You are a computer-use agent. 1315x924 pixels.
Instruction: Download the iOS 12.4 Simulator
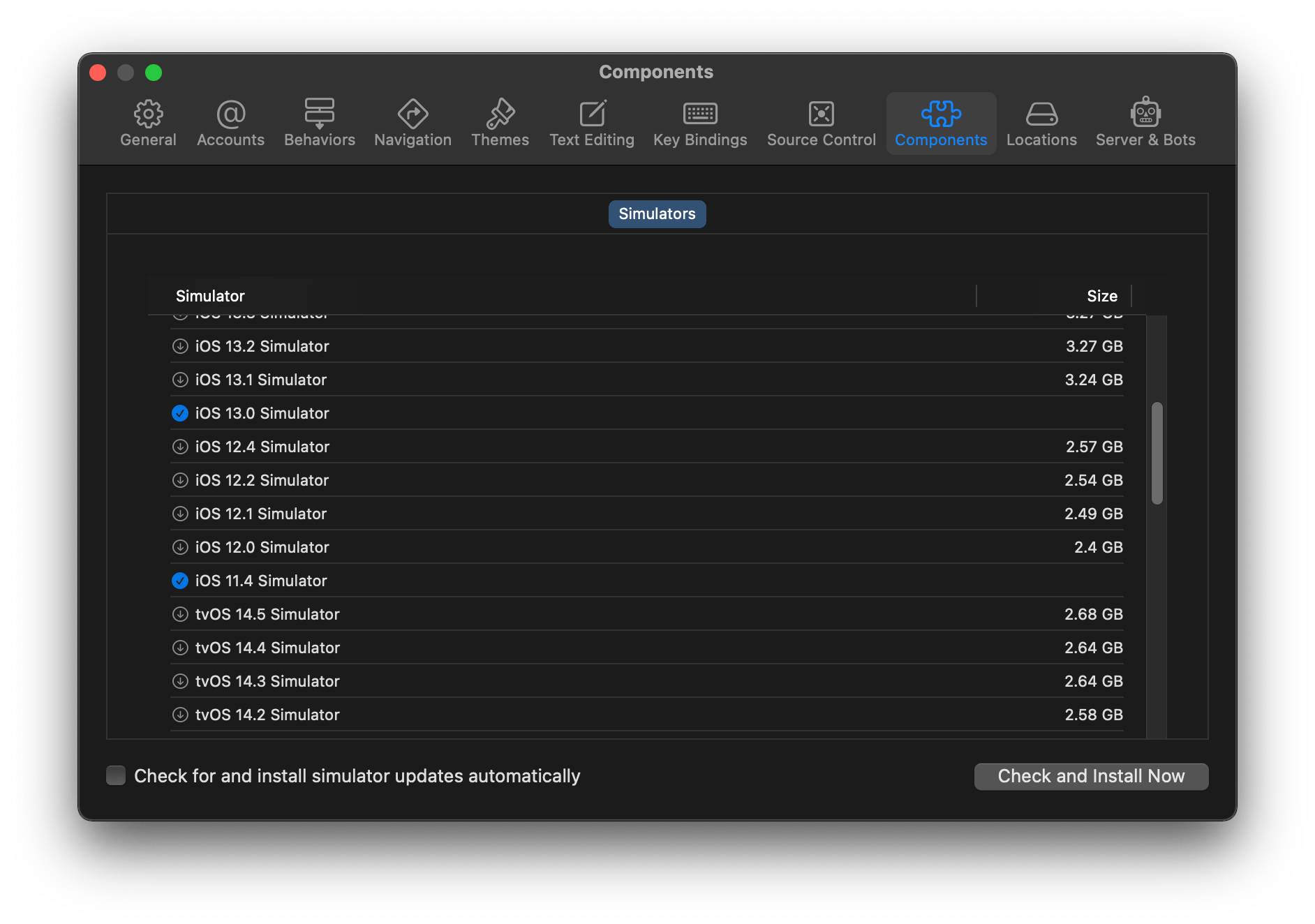click(x=180, y=447)
